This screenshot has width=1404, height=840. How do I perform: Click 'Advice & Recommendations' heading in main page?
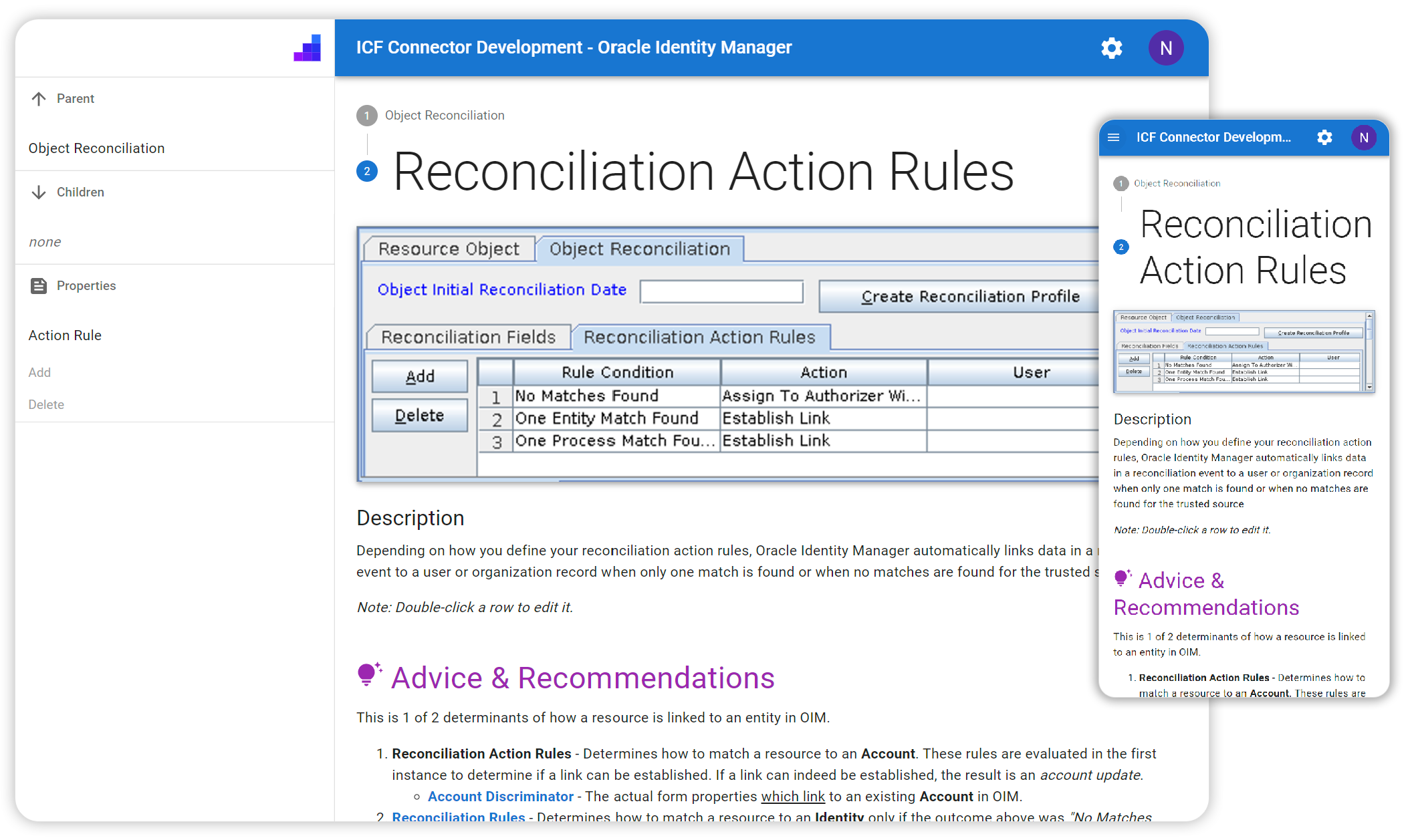tap(583, 678)
